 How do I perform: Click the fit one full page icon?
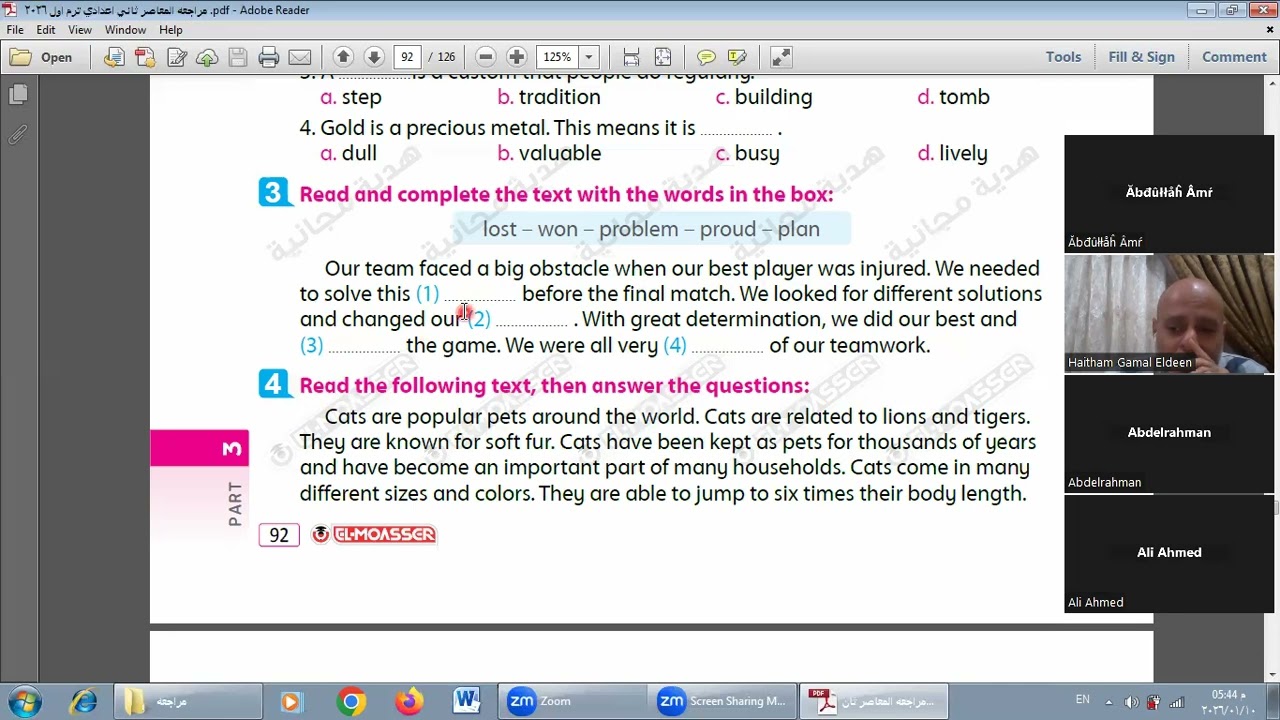tap(662, 57)
